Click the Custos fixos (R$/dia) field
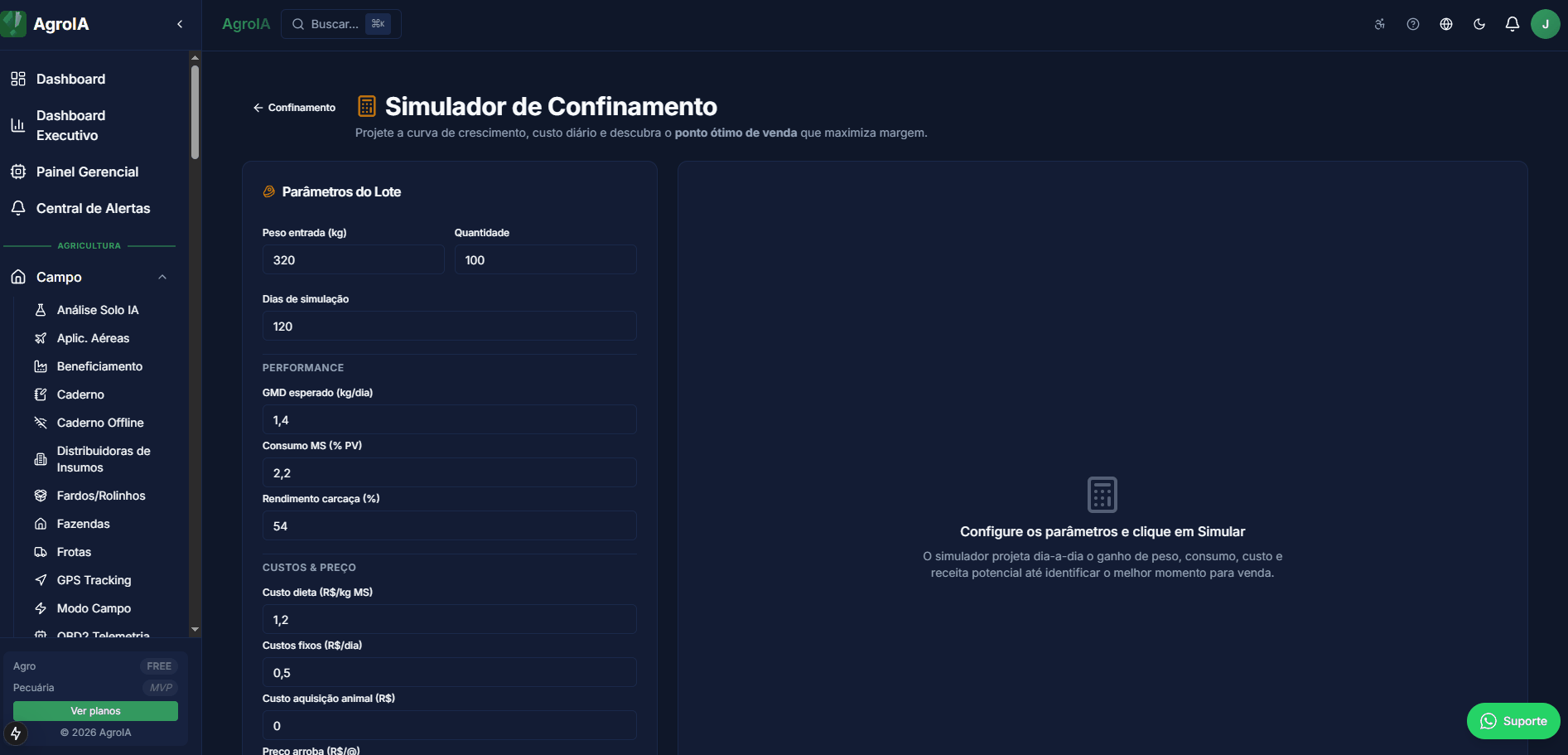 [450, 672]
